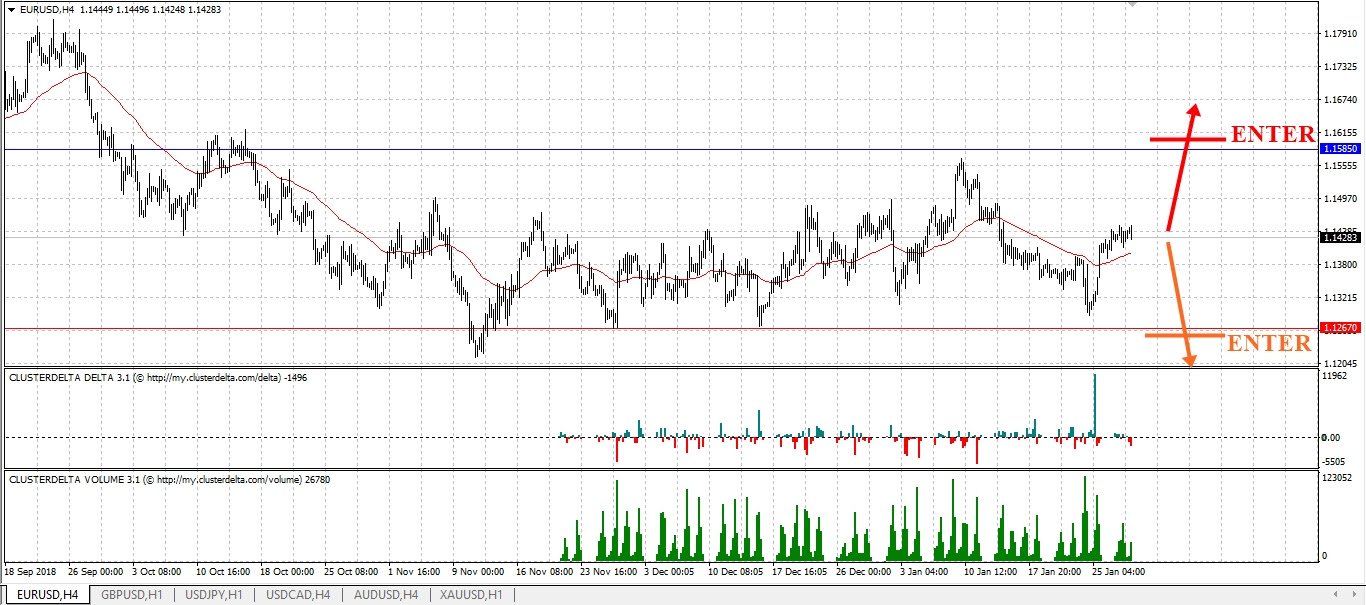Open the USDCAD,H4 chart tab

pos(298,595)
